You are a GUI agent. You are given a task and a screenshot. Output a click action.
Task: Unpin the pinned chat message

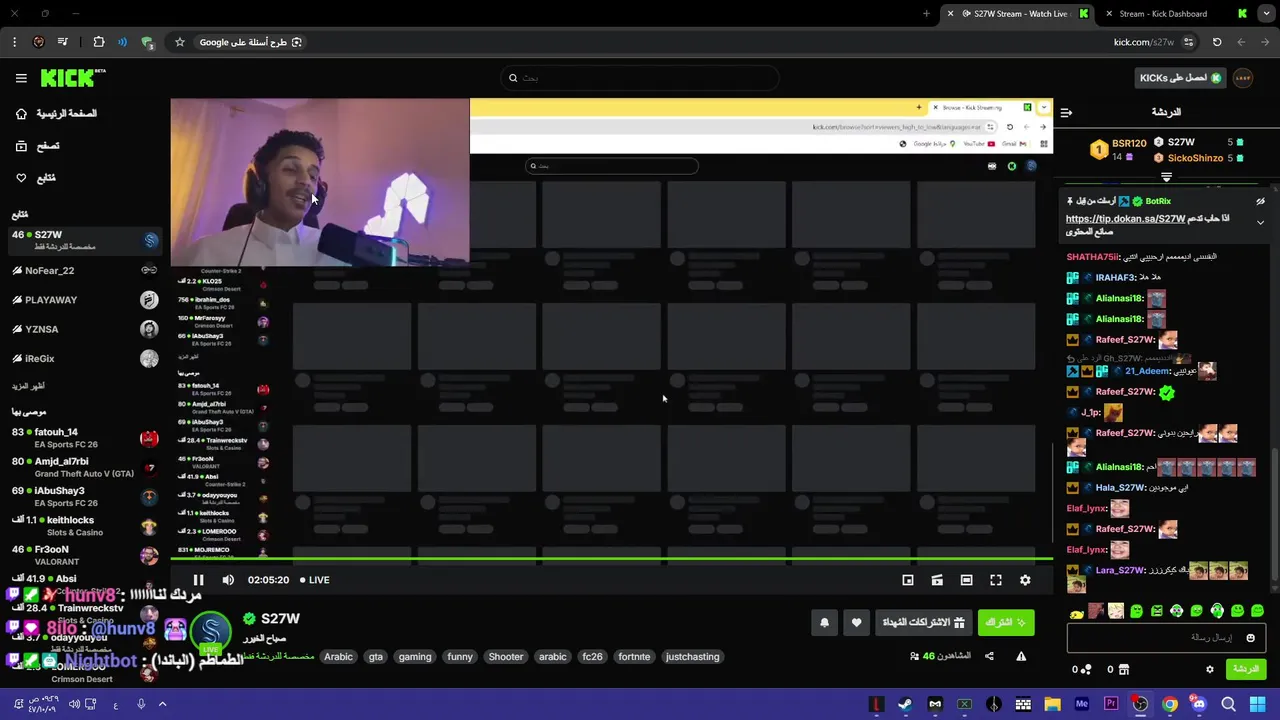click(x=1260, y=201)
